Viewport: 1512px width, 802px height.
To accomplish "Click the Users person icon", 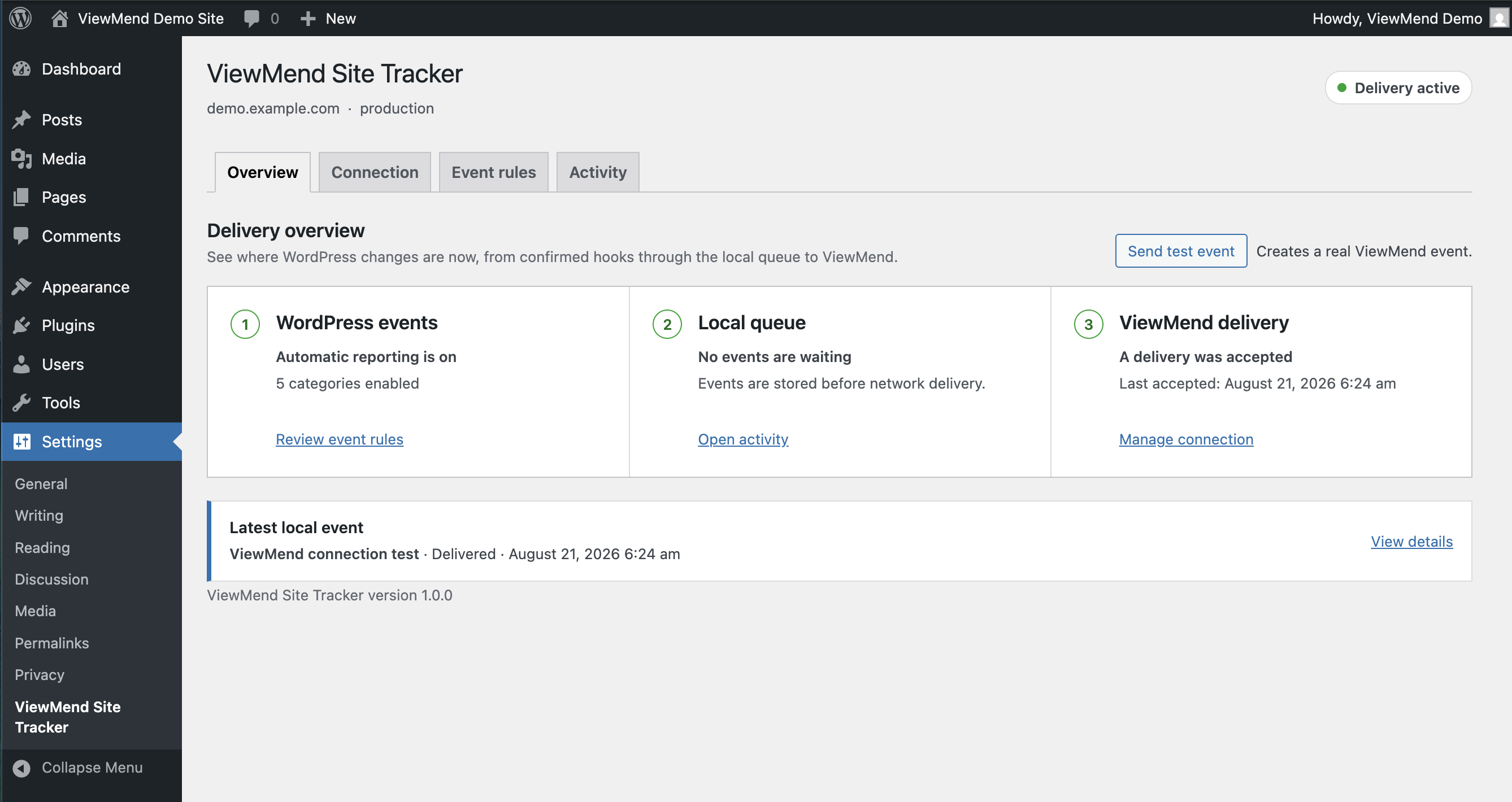I will pos(21,364).
